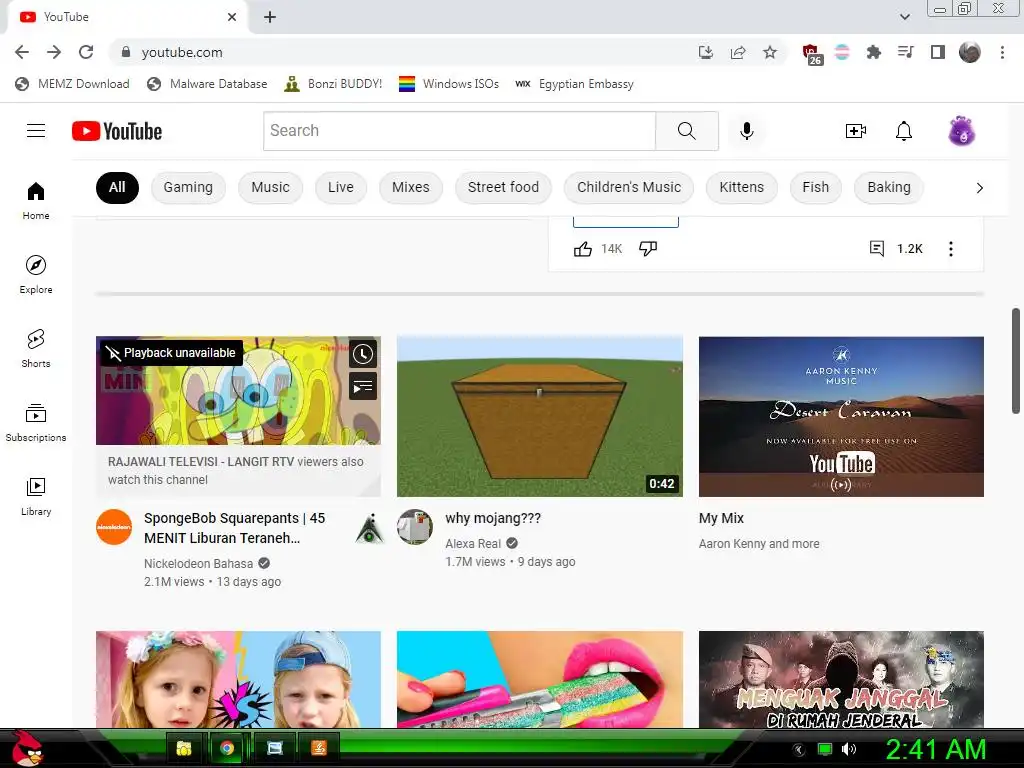Click the YouTube logo
This screenshot has width=1024, height=768.
[117, 131]
